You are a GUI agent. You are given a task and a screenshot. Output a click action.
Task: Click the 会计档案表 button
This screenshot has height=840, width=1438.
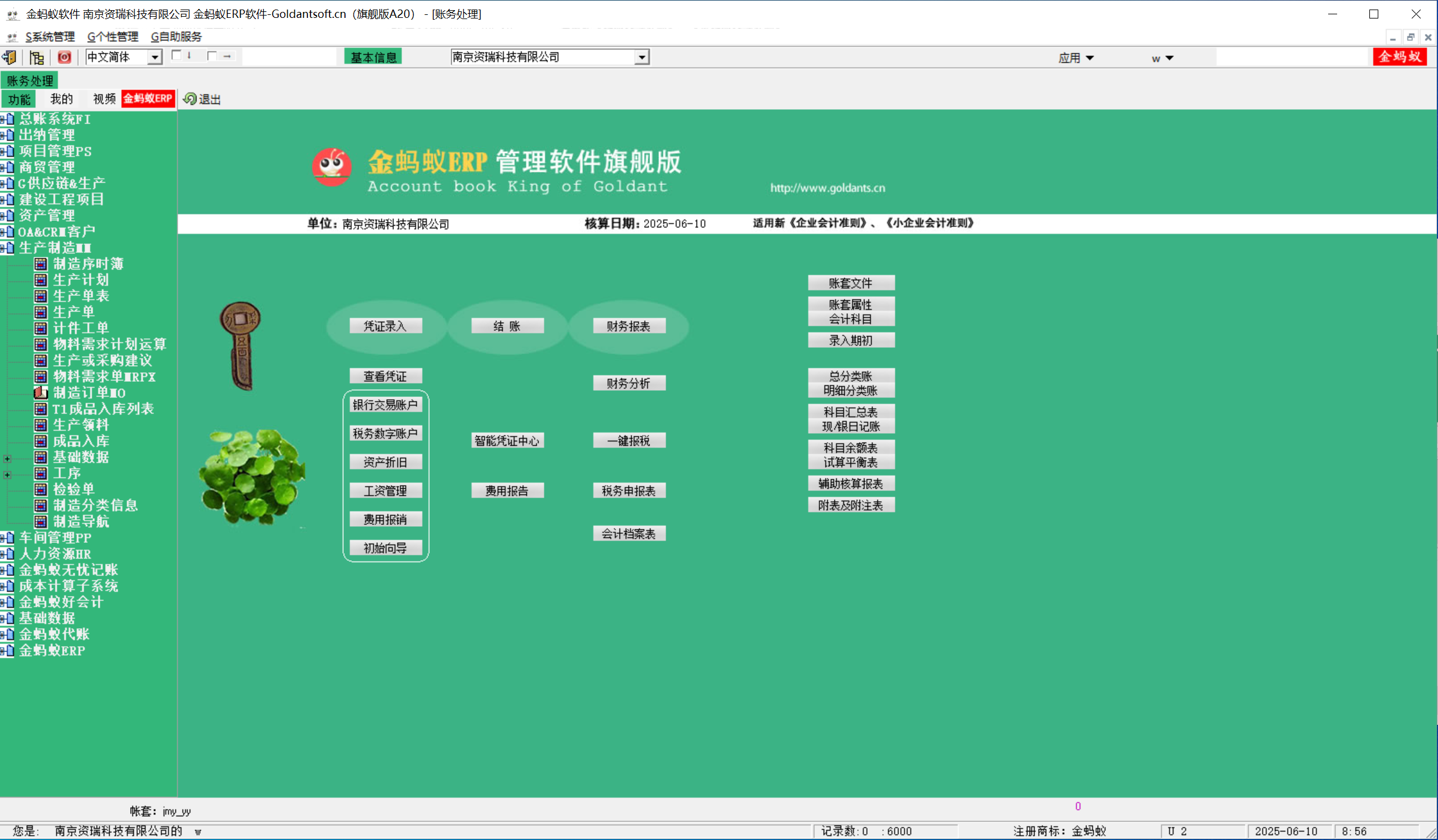pos(629,533)
